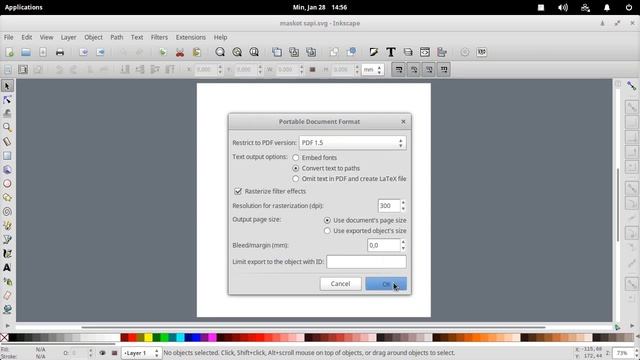Select the Eraser tool

(x=7, y=296)
